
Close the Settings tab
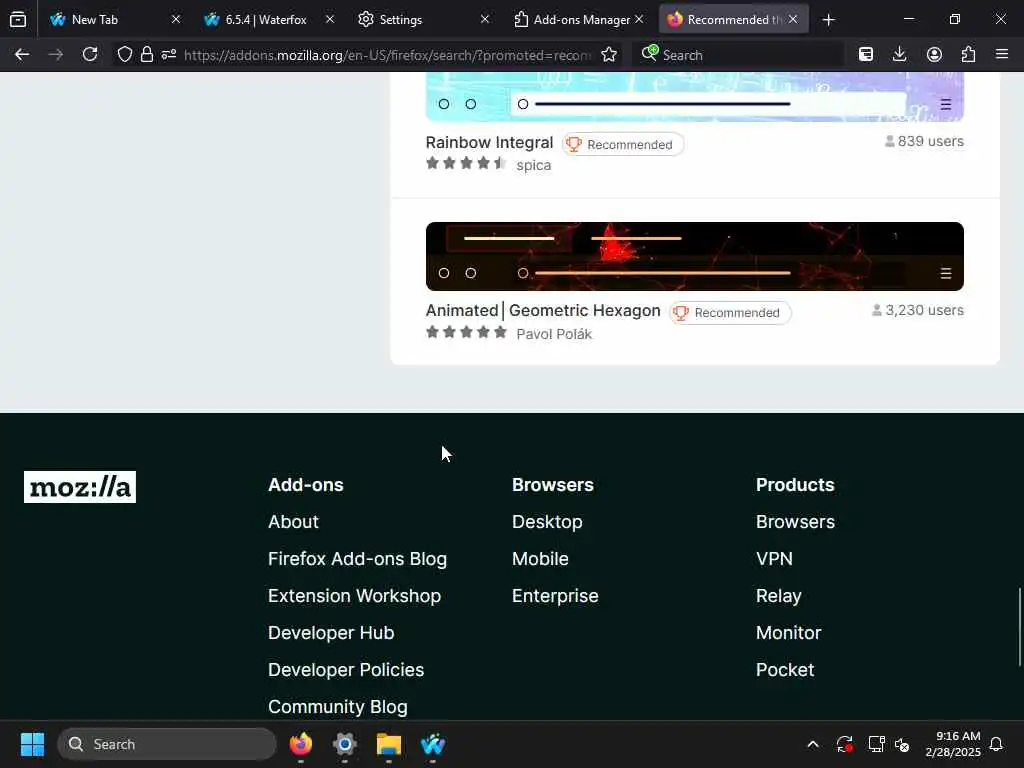click(x=485, y=20)
